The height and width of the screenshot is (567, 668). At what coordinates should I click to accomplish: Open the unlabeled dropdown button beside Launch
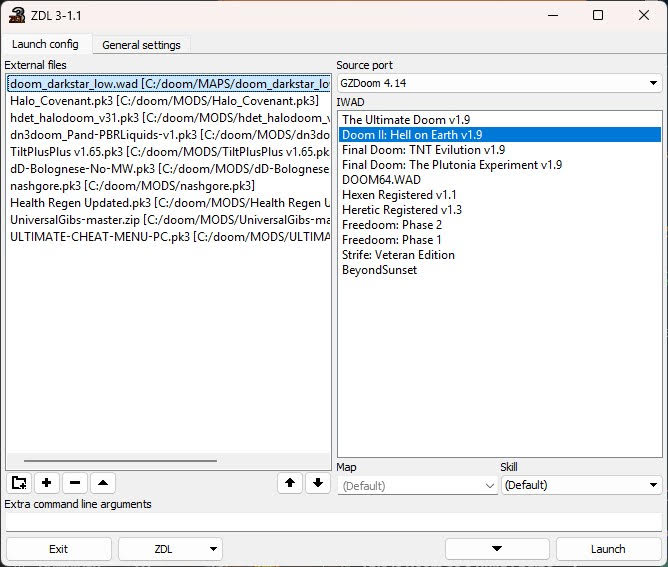(497, 549)
